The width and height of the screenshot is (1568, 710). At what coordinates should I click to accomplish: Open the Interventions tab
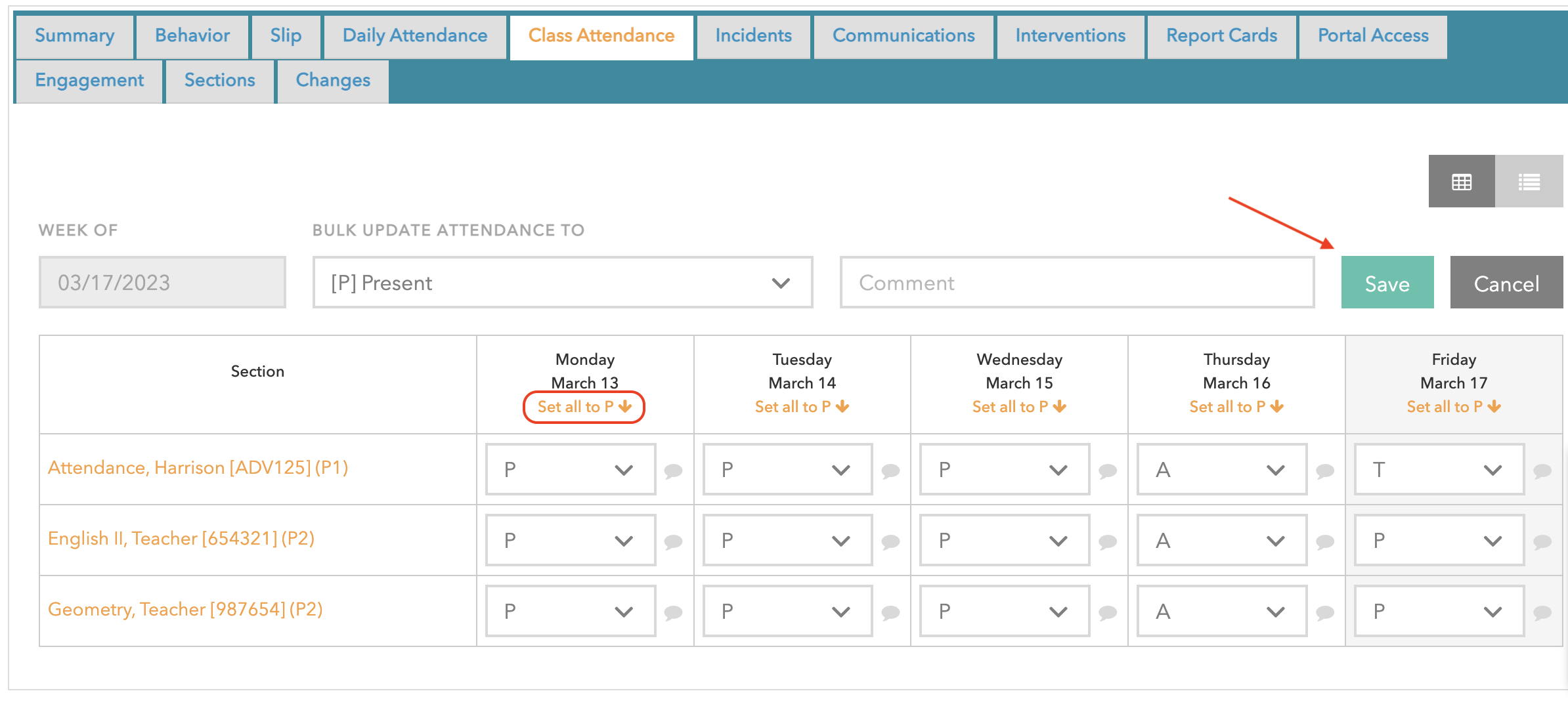click(1070, 35)
